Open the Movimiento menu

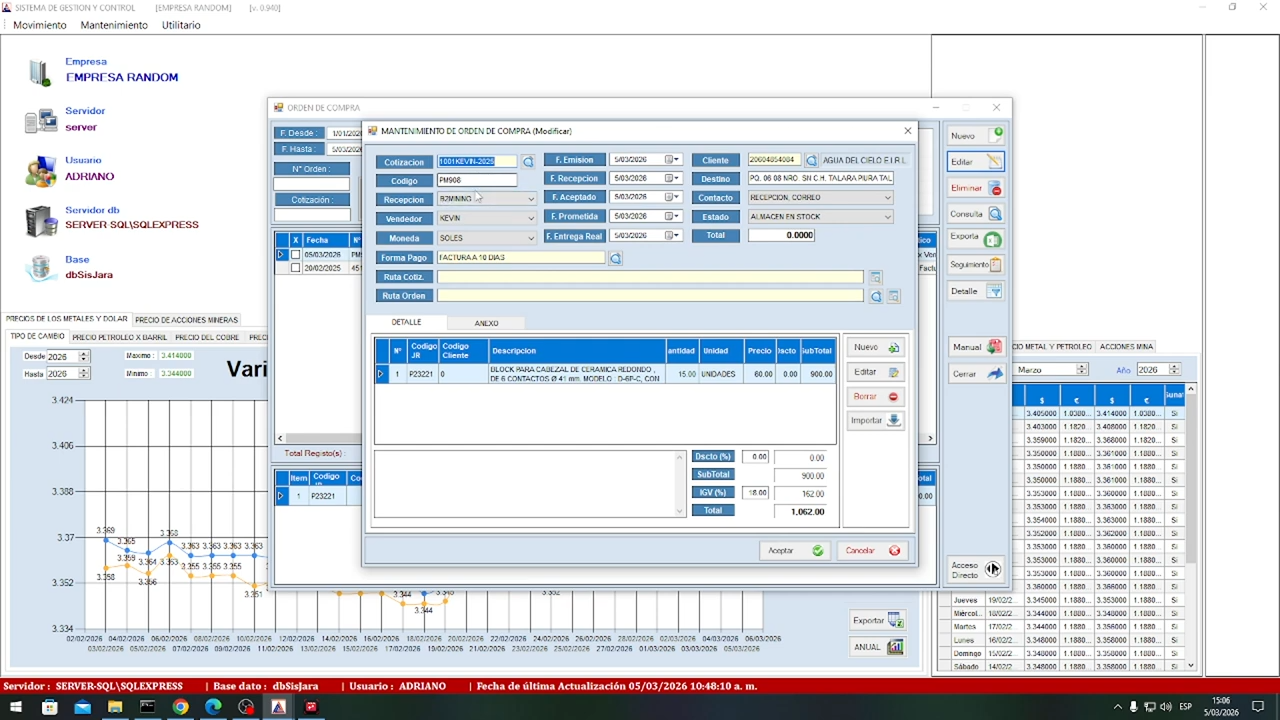tap(40, 25)
